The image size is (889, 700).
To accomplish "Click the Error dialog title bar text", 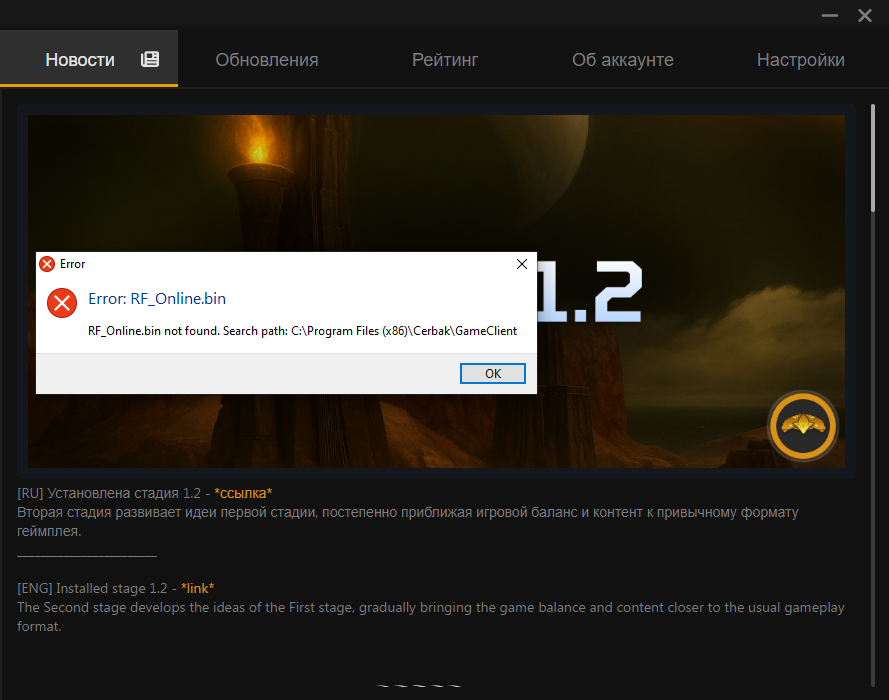I will click(73, 264).
